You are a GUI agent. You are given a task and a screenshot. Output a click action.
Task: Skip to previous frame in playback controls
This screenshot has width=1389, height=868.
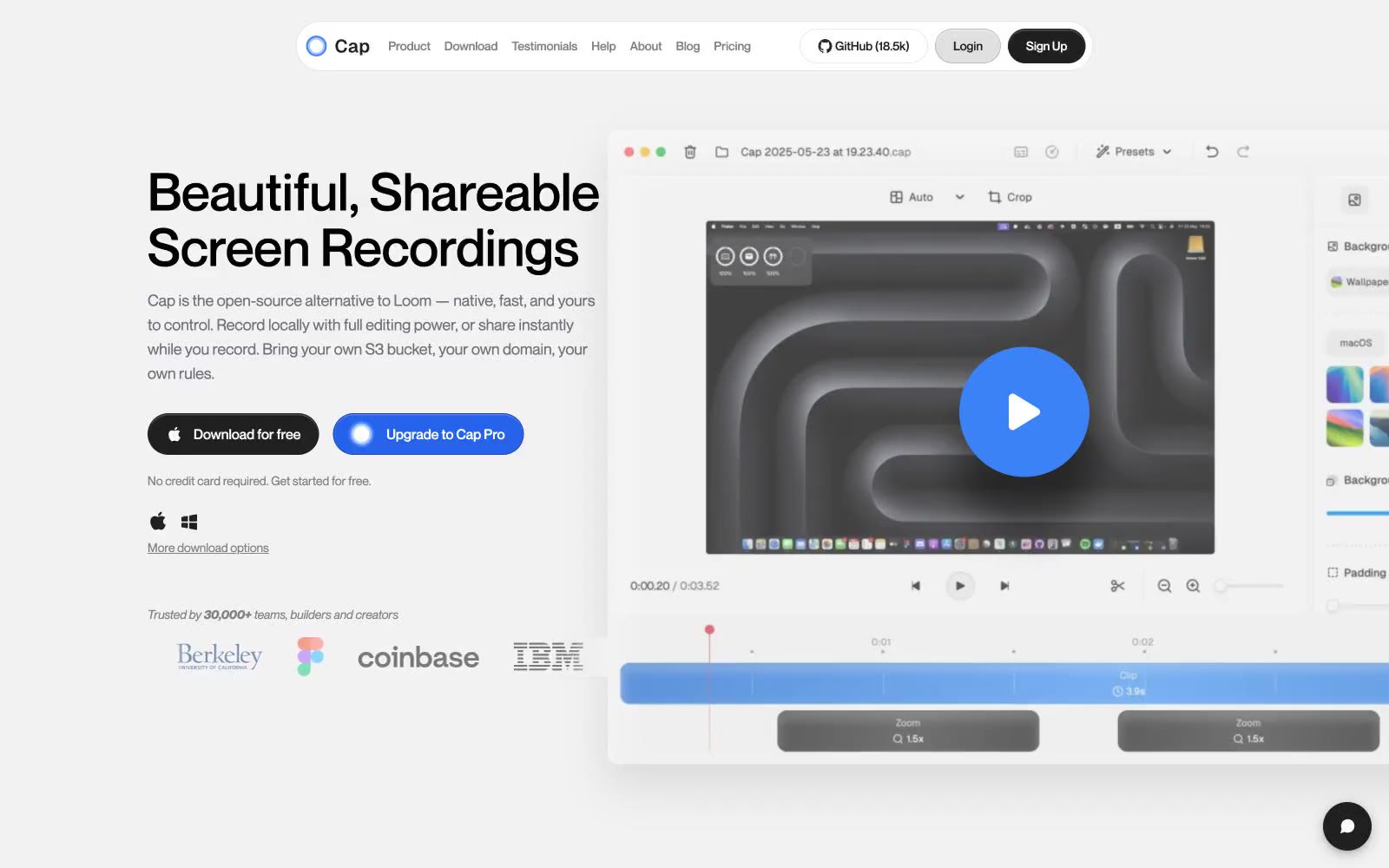point(915,586)
